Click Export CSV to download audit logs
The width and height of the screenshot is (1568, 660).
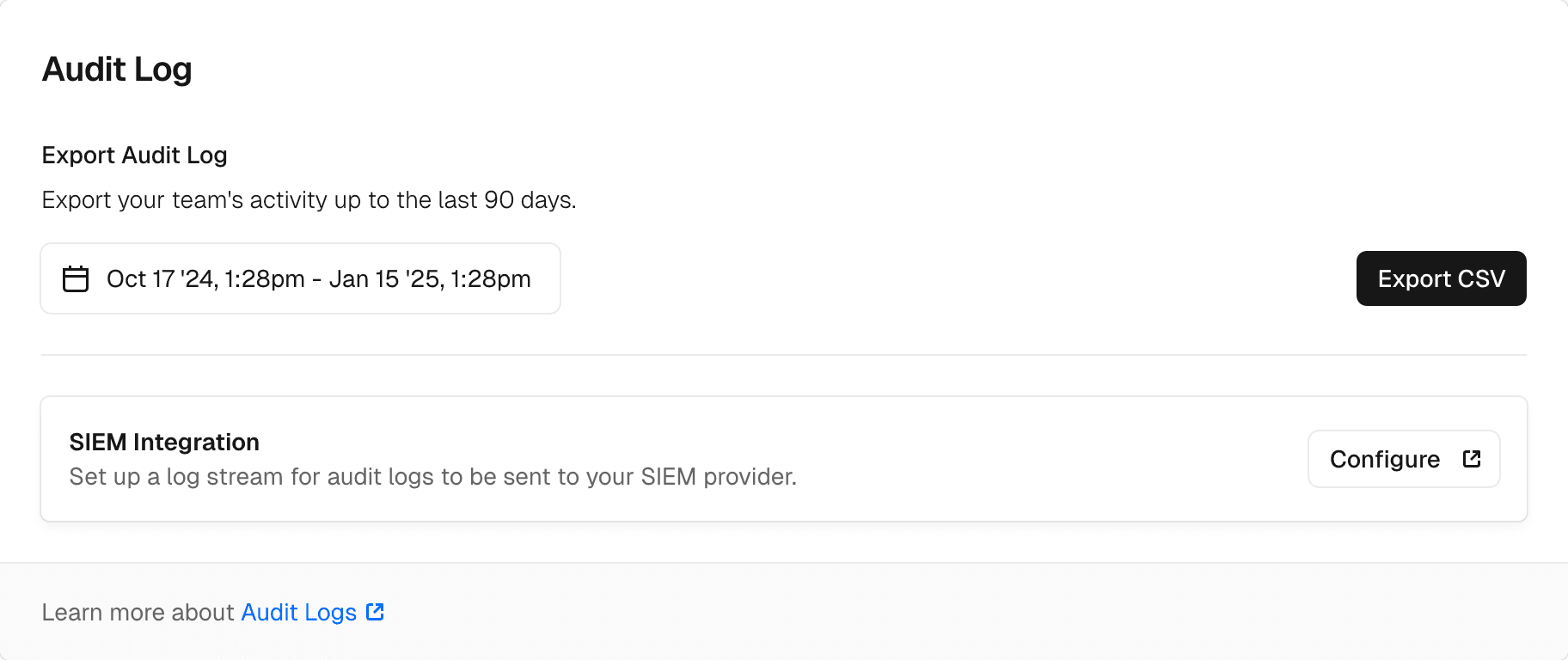1441,278
